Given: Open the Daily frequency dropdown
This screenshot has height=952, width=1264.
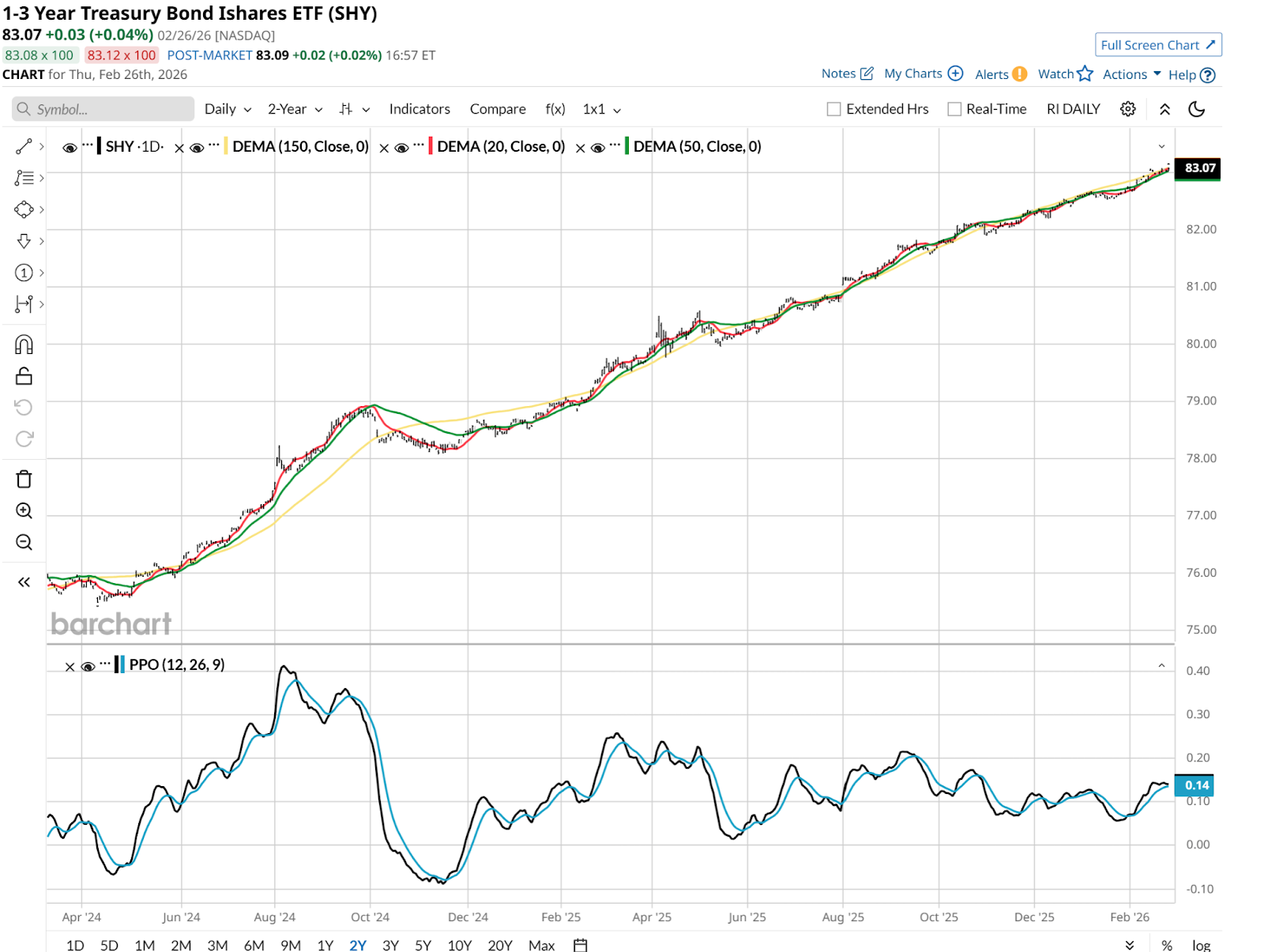Looking at the screenshot, I should click(228, 109).
